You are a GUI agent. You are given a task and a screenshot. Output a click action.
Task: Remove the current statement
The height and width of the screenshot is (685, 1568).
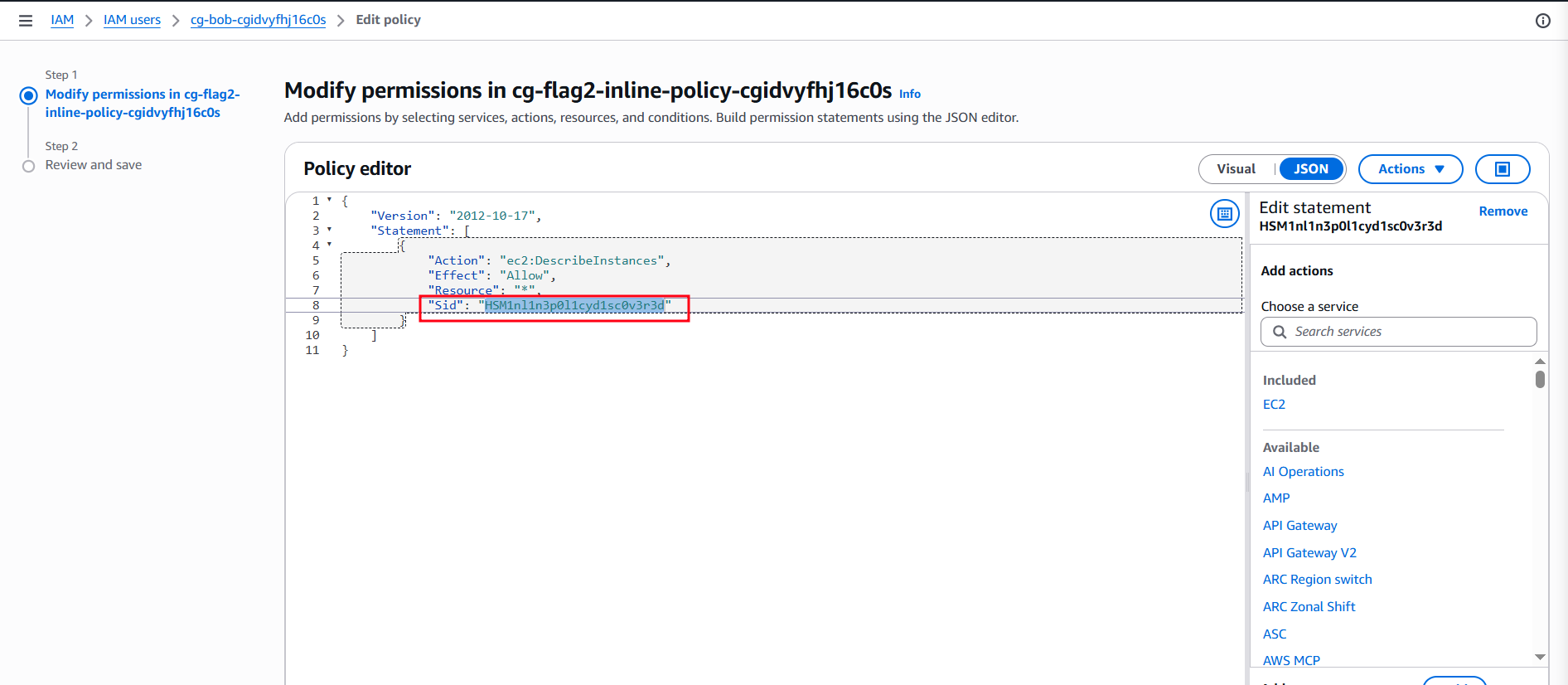tap(1503, 211)
